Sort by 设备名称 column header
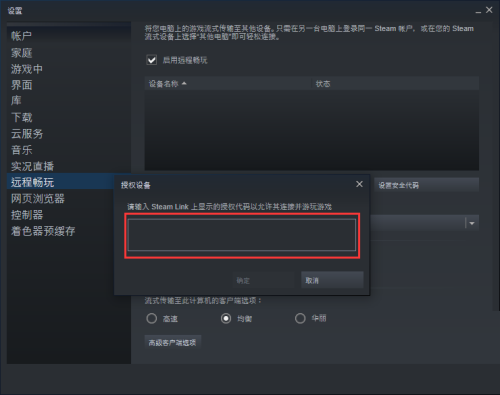 [x=228, y=84]
